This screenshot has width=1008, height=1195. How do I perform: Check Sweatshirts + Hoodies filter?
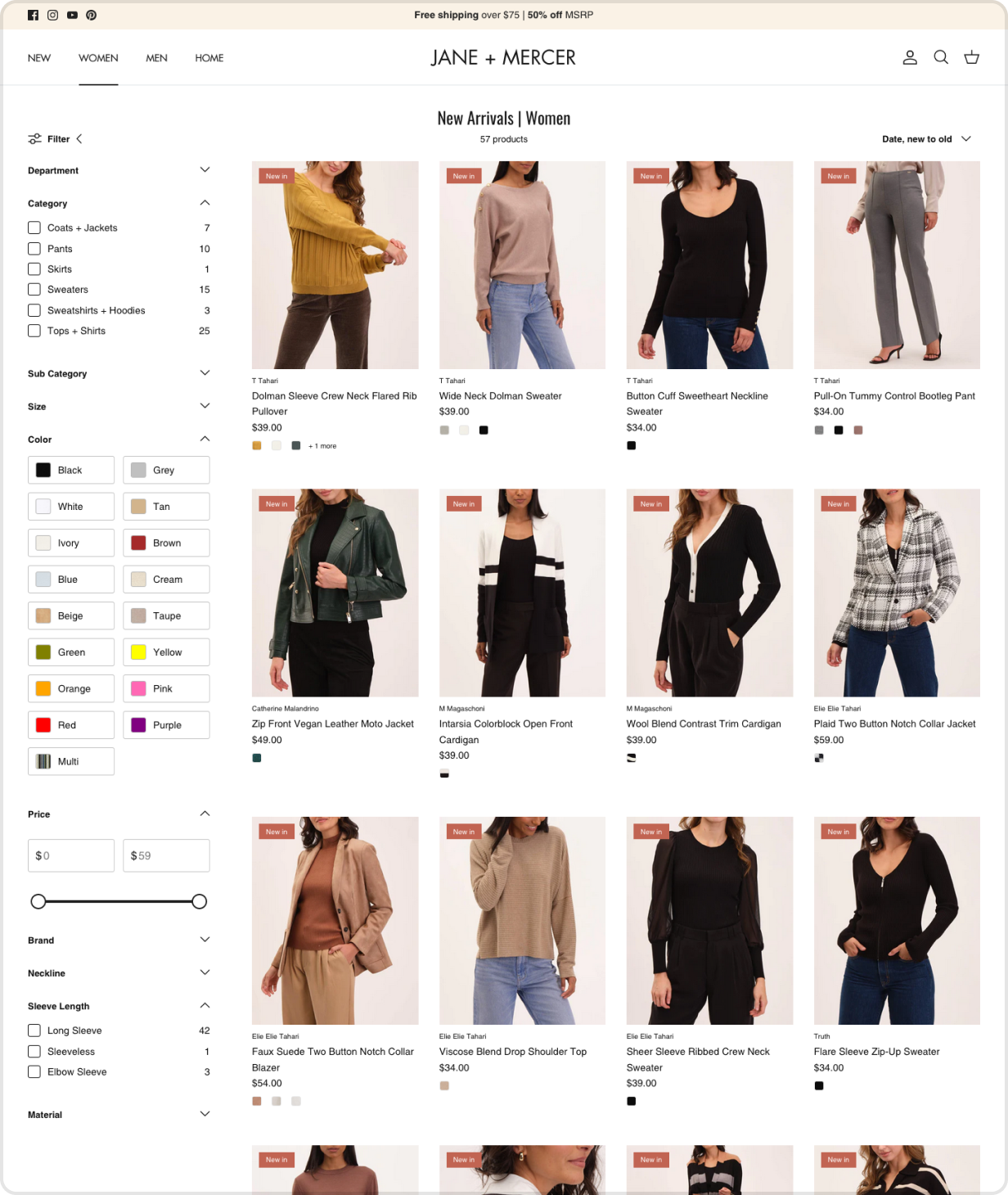(x=34, y=310)
